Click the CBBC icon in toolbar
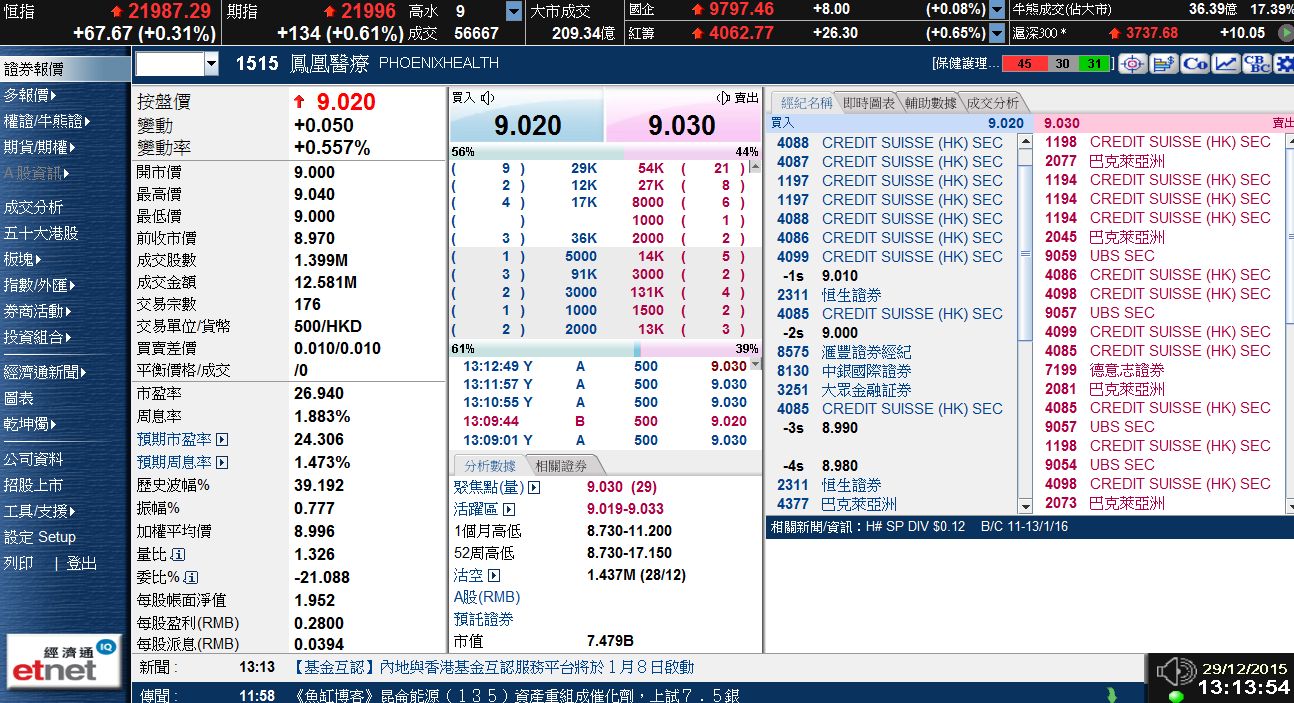This screenshot has width=1294, height=703. pyautogui.click(x=1256, y=64)
